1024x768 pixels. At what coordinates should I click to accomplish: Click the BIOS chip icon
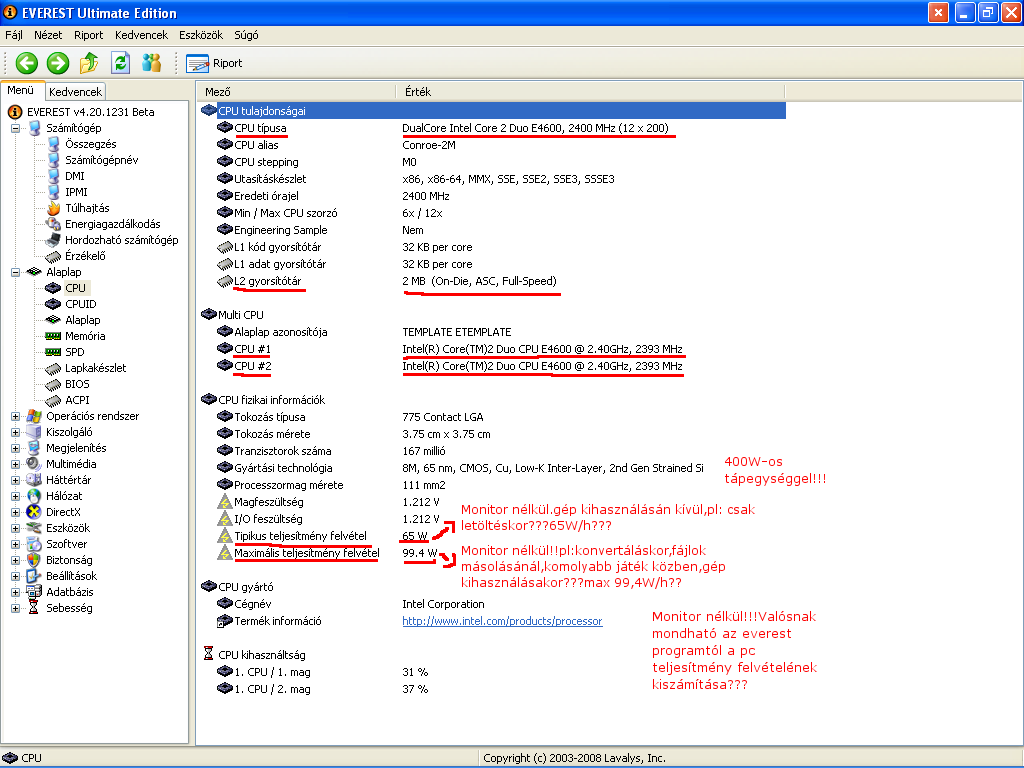pos(54,384)
